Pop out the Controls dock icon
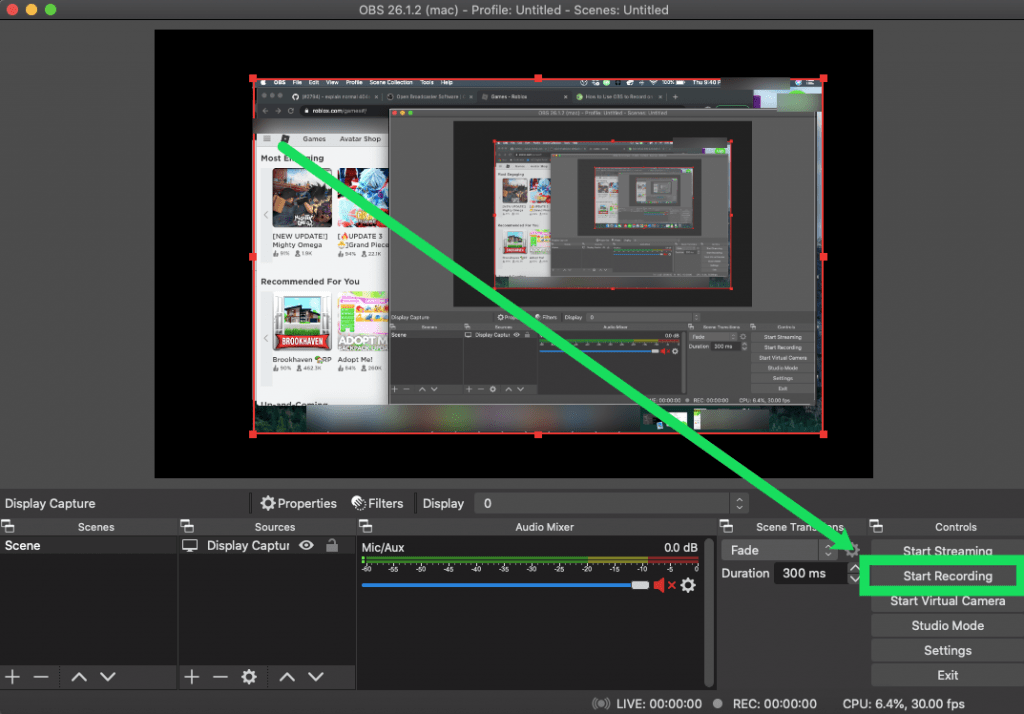Image resolution: width=1024 pixels, height=714 pixels. (876, 526)
